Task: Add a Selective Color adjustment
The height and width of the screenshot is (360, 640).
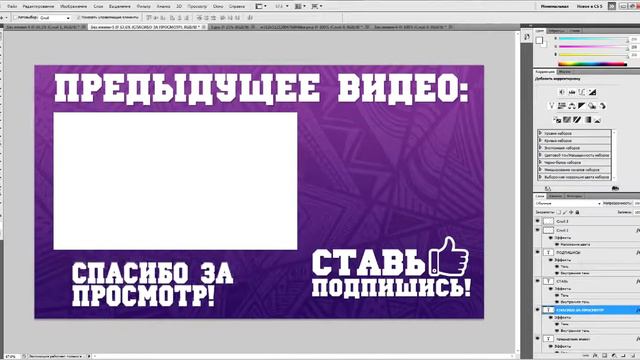Action: coord(597,120)
